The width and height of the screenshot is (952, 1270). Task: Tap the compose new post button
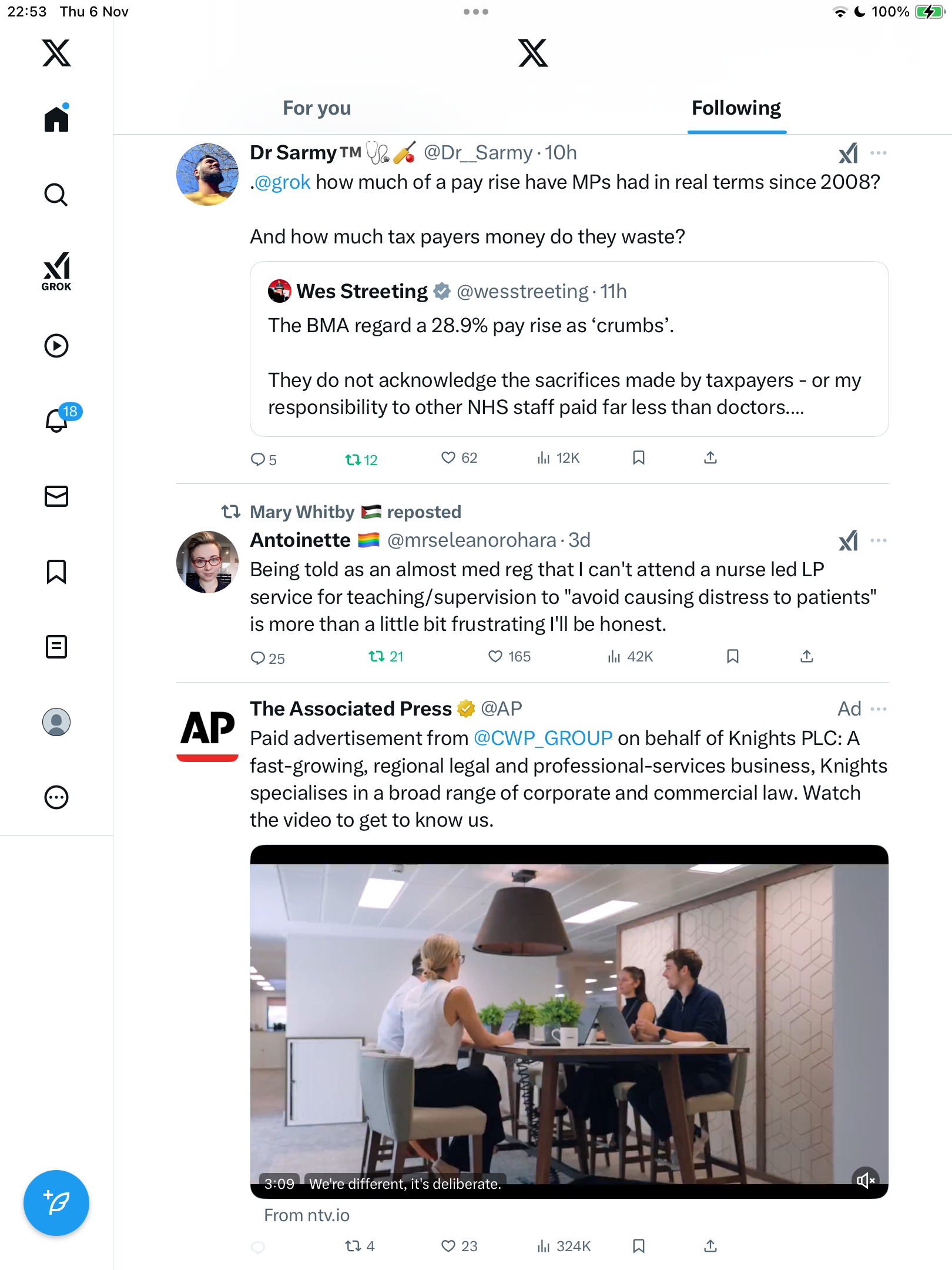pyautogui.click(x=56, y=1203)
